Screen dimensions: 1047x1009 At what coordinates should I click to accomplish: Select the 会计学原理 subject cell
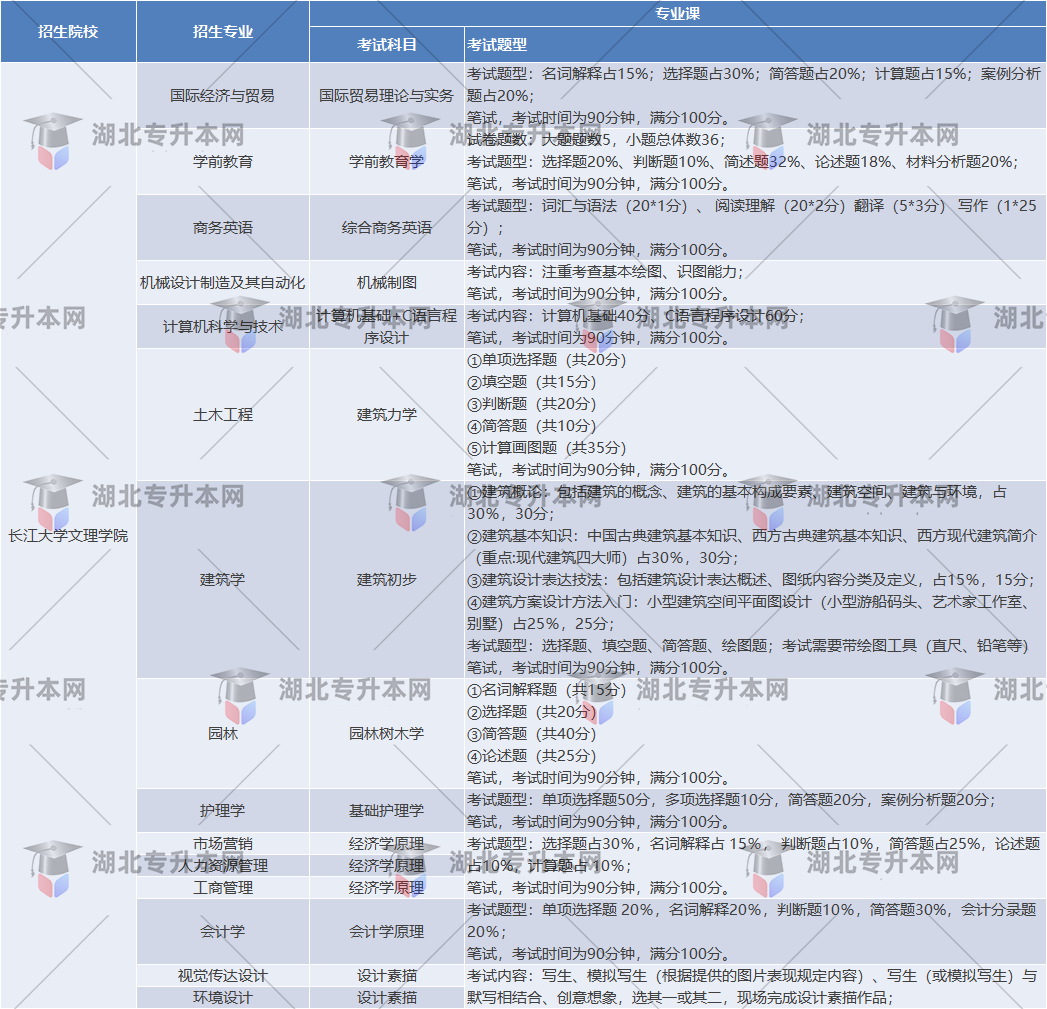point(387,932)
